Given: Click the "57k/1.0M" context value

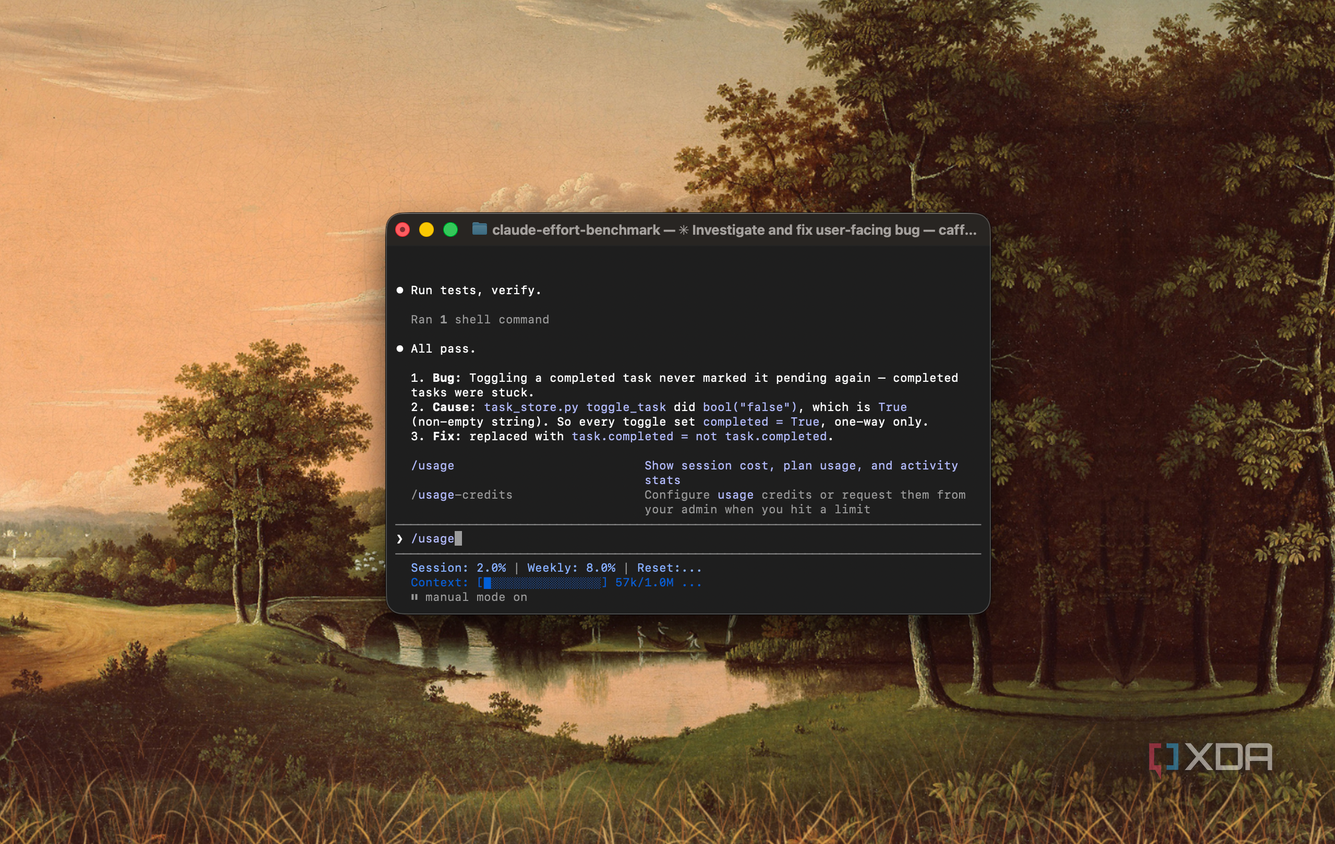Looking at the screenshot, I should (x=644, y=582).
